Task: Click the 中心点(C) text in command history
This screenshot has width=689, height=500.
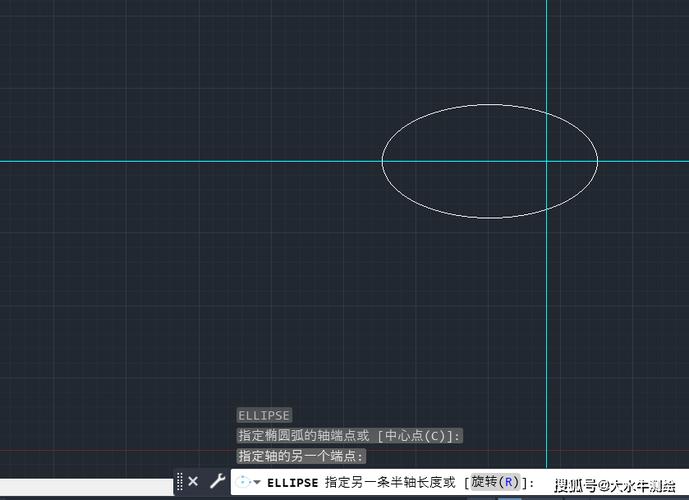Action: (422, 436)
